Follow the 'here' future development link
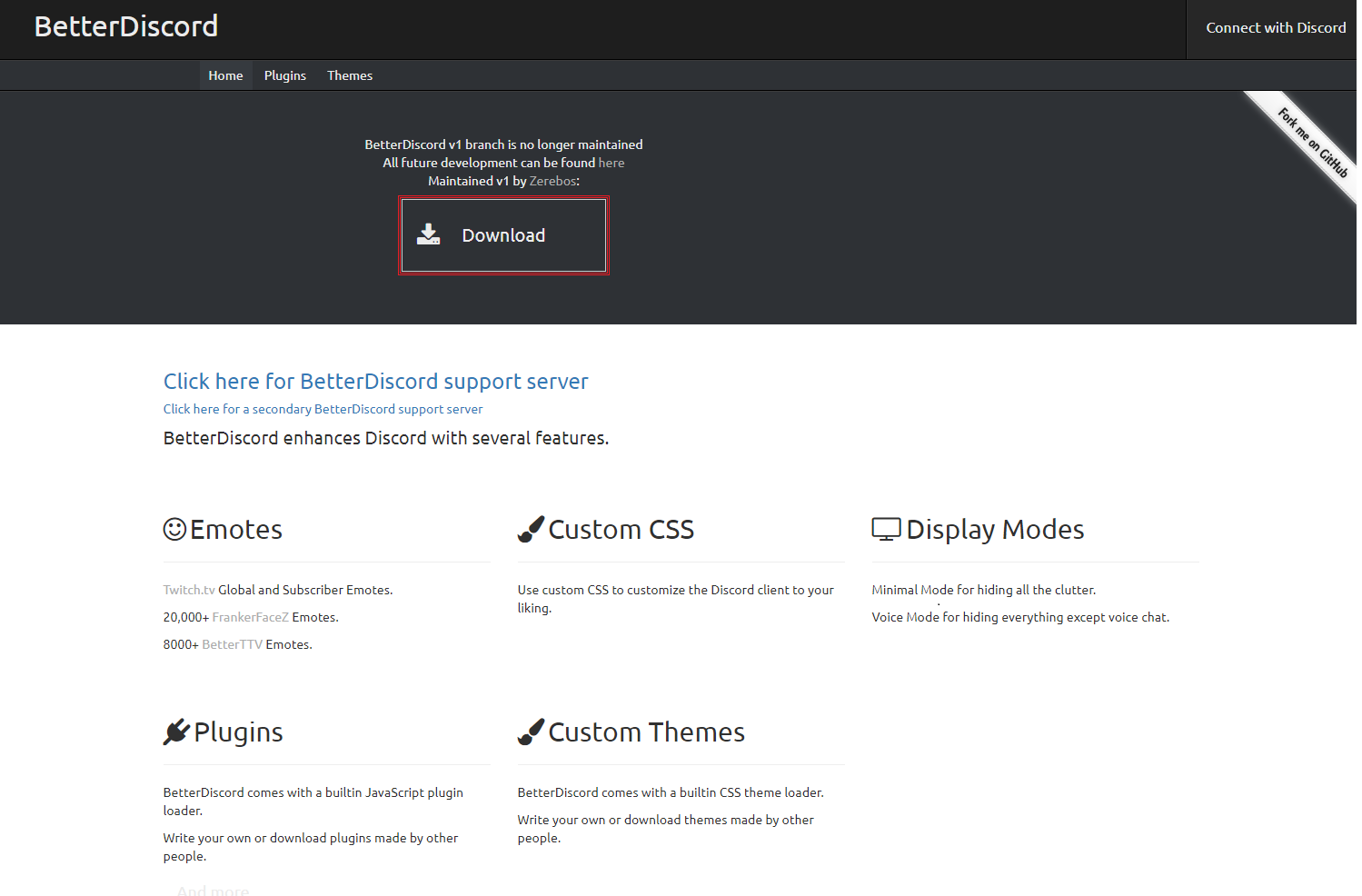 pos(611,163)
